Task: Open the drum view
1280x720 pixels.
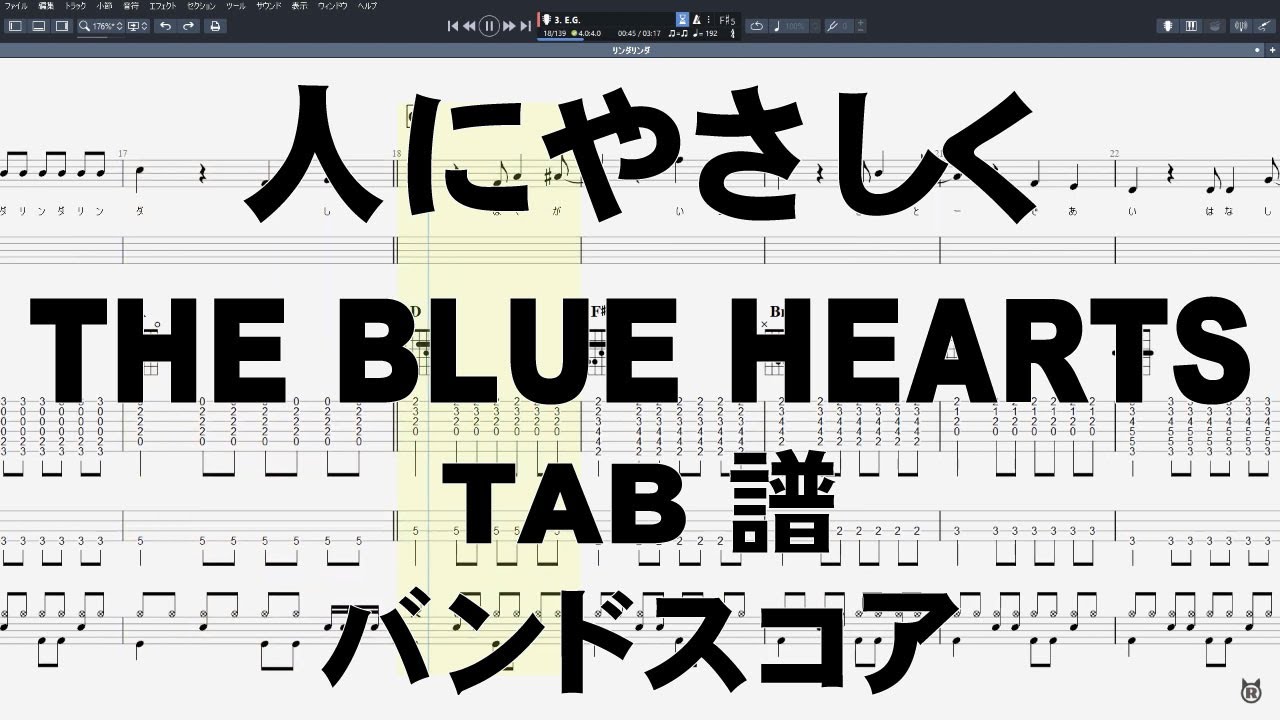Action: pyautogui.click(x=1214, y=26)
